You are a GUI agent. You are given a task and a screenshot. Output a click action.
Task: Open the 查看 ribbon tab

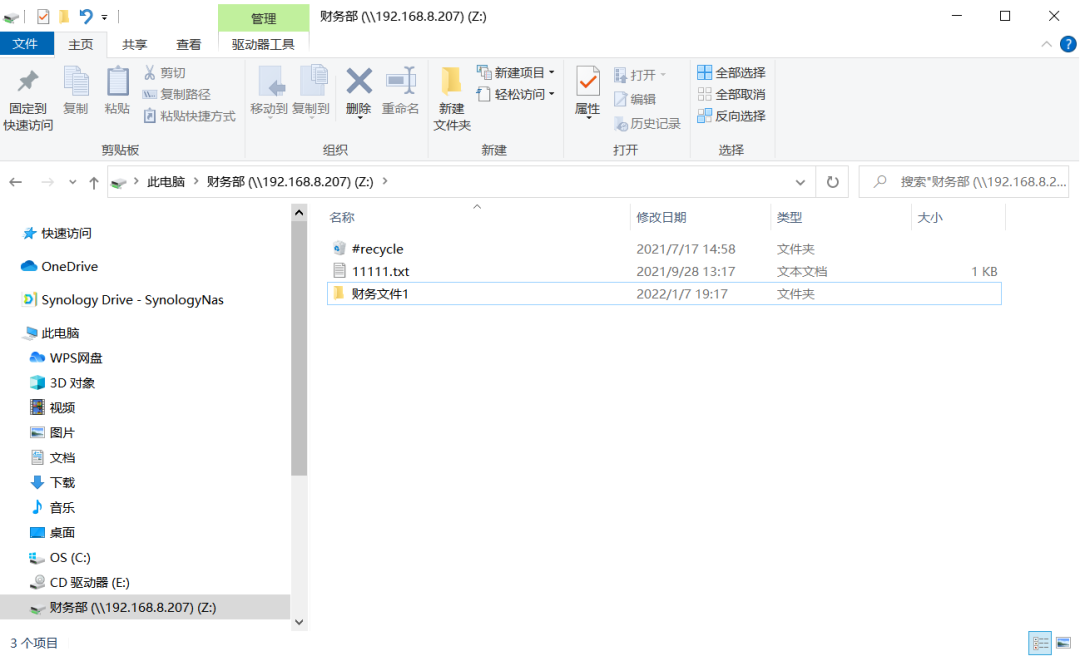188,44
